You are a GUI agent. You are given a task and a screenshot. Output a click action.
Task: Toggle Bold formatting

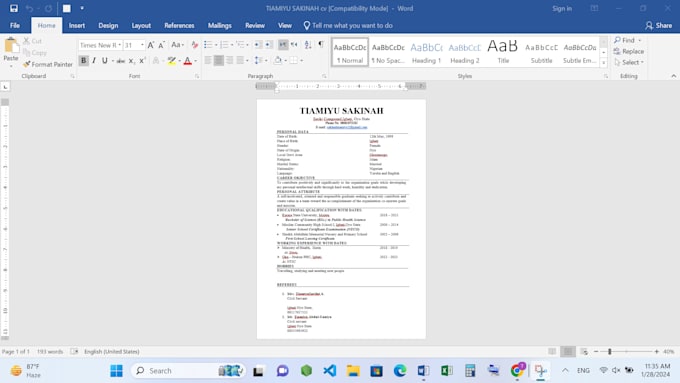[84, 61]
